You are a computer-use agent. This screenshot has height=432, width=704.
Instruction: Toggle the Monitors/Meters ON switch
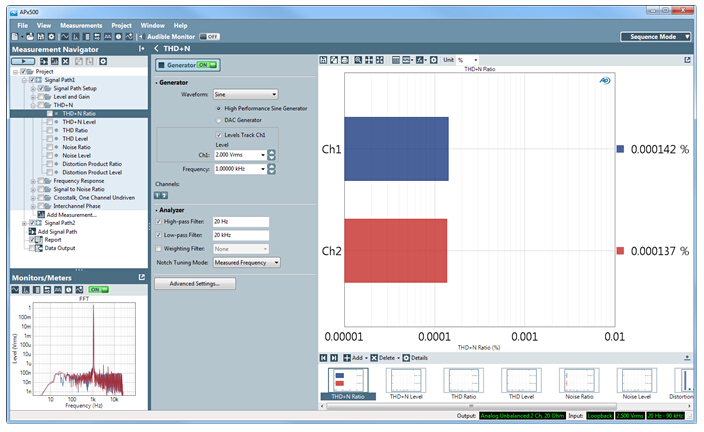point(98,290)
